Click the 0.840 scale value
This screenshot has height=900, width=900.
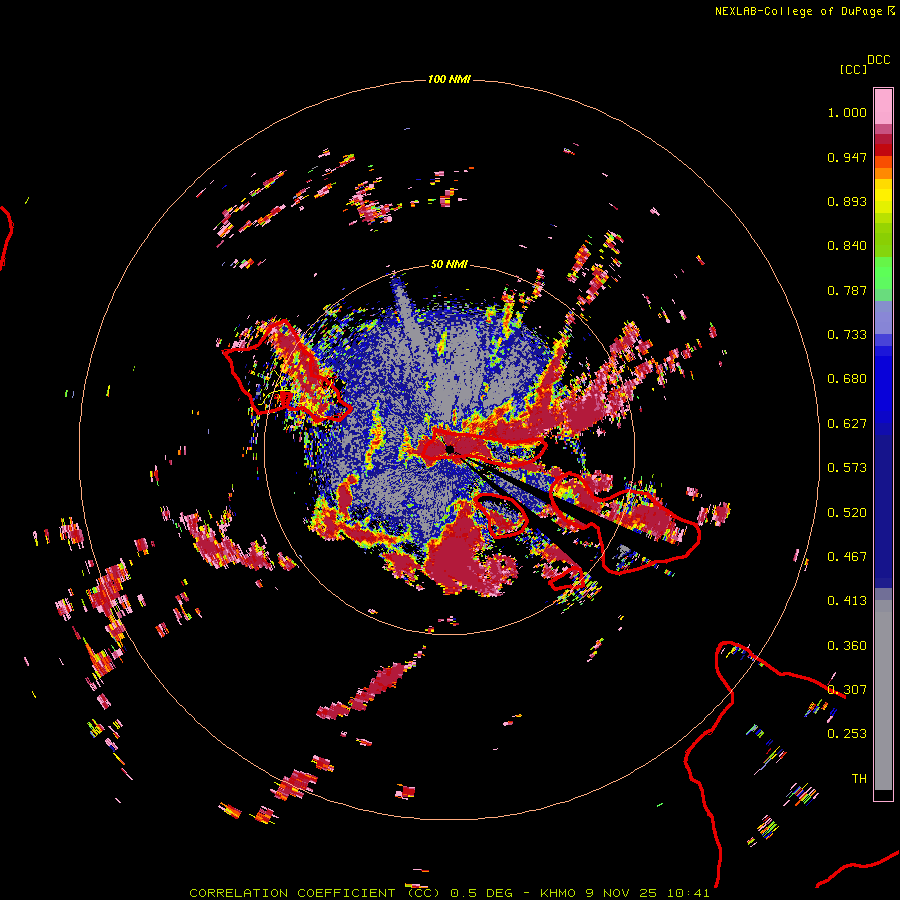pyautogui.click(x=847, y=246)
